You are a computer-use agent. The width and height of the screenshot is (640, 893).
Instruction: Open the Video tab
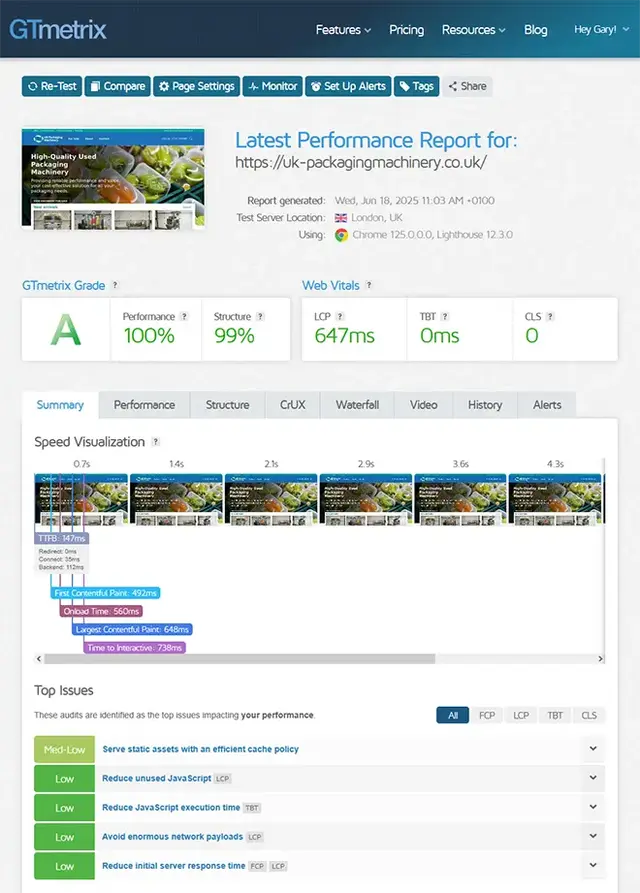tap(424, 405)
